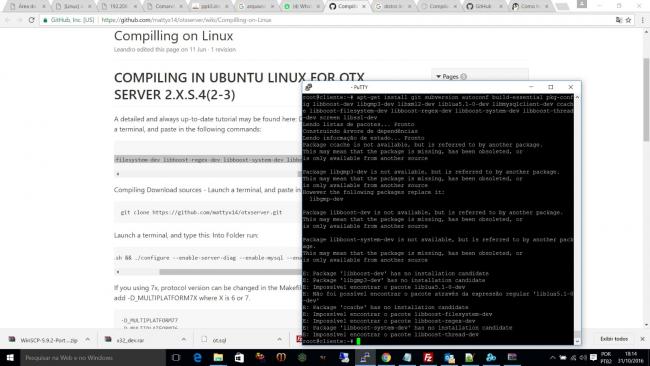Screen dimensions: 650x366
Task: Open the Windows Store taskbar icon
Action: click(x=239, y=357)
